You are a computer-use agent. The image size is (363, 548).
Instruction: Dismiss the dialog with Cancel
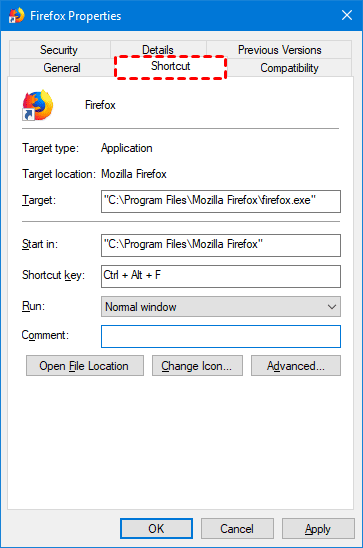[x=237, y=528]
